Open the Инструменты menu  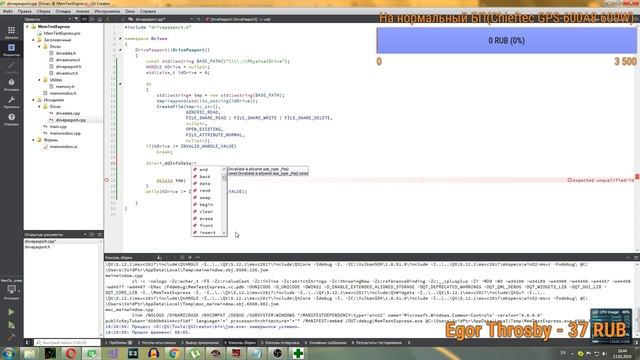107,11
